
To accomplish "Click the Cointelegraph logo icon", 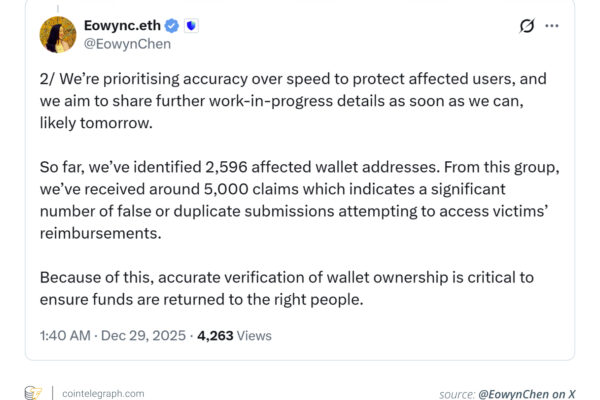I will click(x=32, y=393).
